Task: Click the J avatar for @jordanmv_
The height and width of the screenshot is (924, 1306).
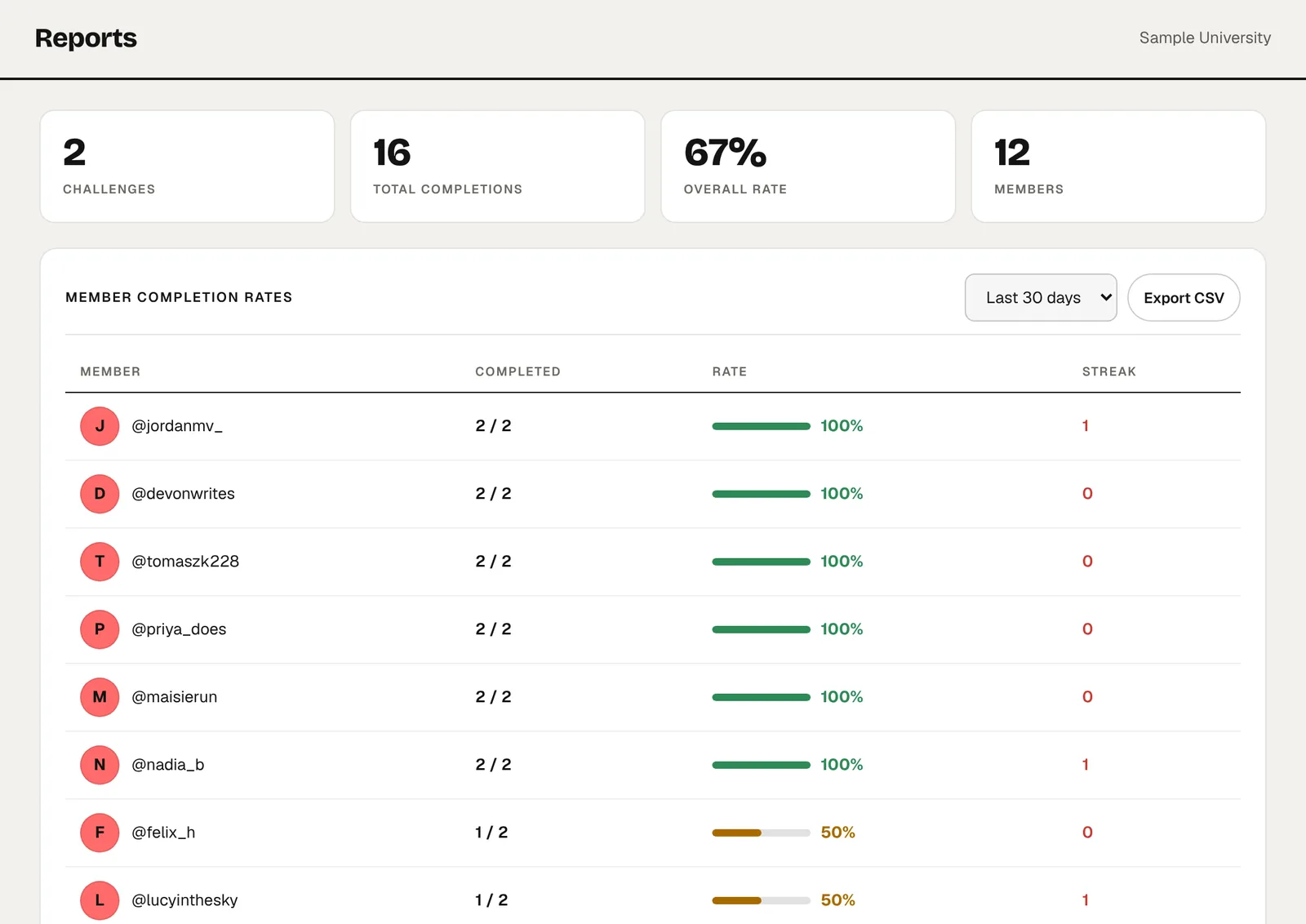Action: tap(100, 426)
